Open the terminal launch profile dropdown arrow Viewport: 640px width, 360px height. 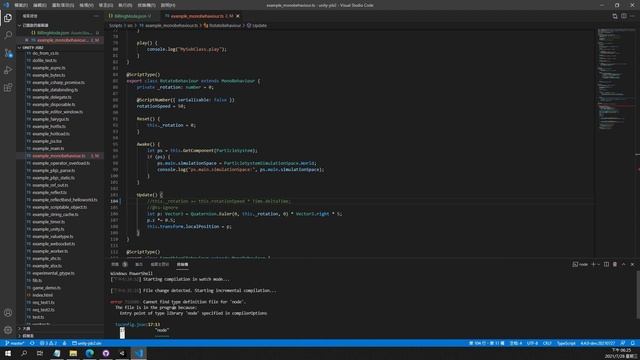click(598, 264)
